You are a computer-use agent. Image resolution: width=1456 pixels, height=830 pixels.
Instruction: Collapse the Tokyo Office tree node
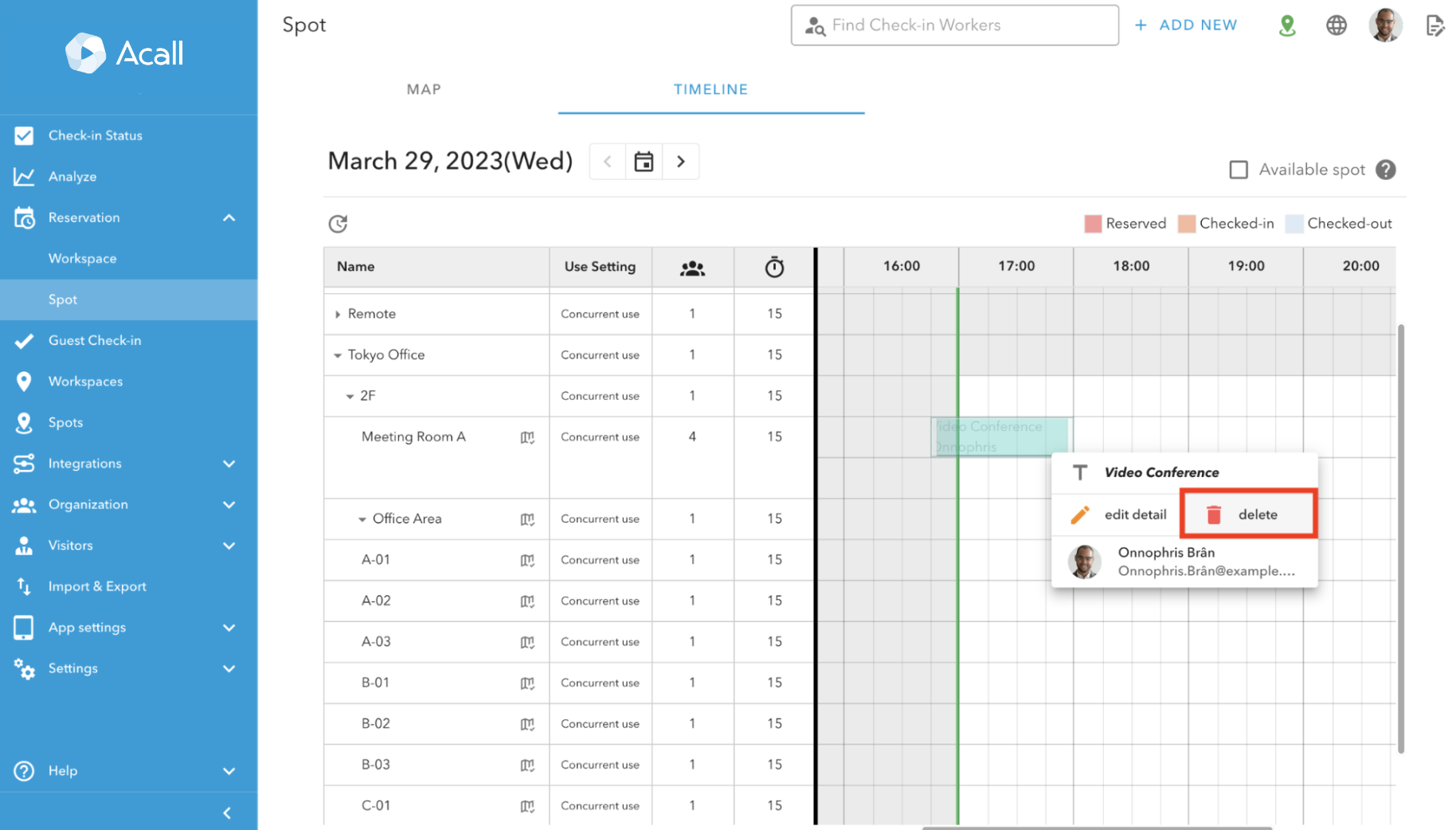(337, 354)
